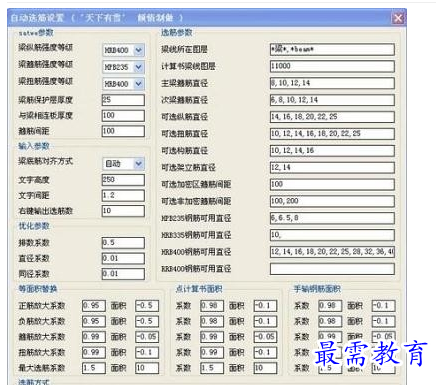Select the 同径系数 input field
Image resolution: width=436 pixels, height=385 pixels.
click(x=123, y=274)
